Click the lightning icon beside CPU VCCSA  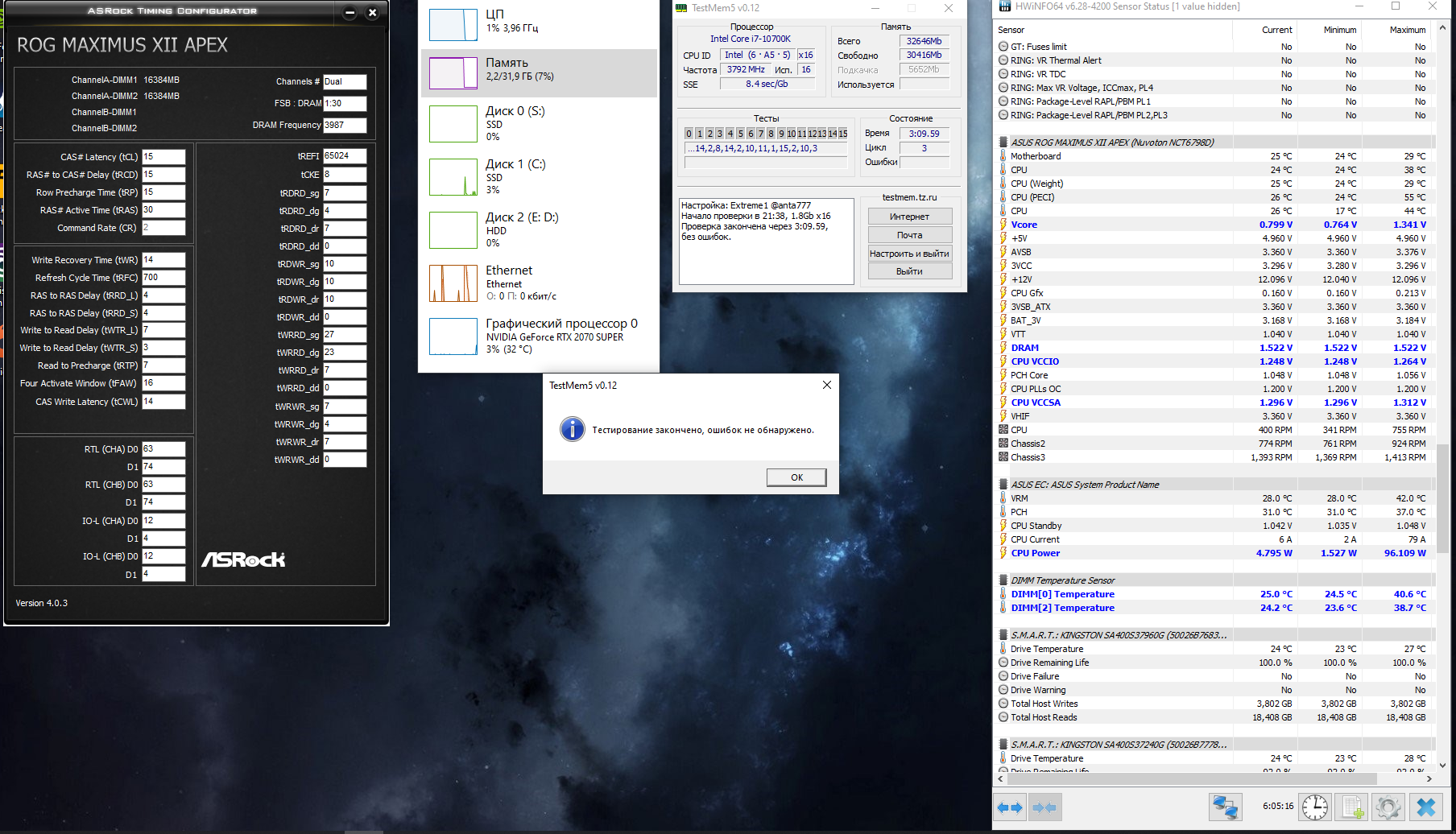point(1003,403)
